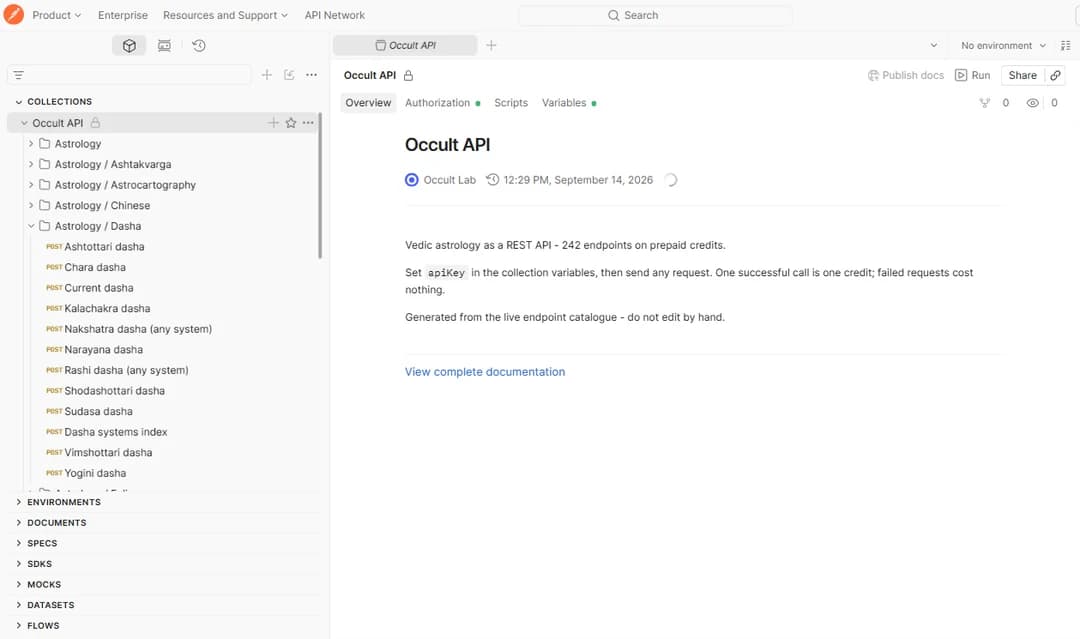The image size is (1080, 639).
Task: Expand the Astrology folder
Action: [31, 143]
